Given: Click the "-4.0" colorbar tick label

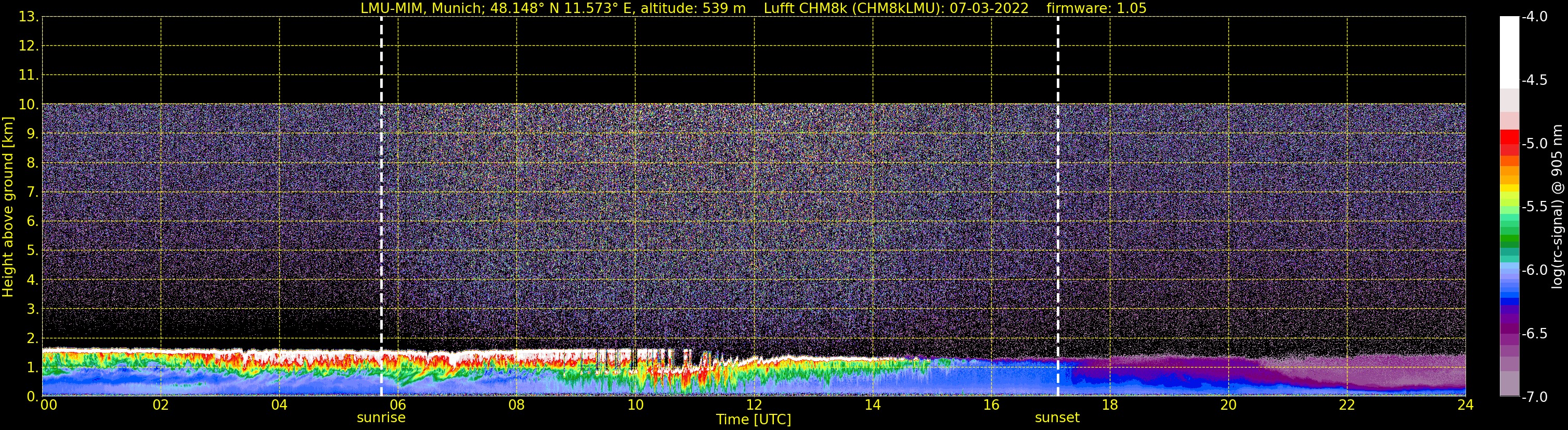Looking at the screenshot, I should point(1534,17).
